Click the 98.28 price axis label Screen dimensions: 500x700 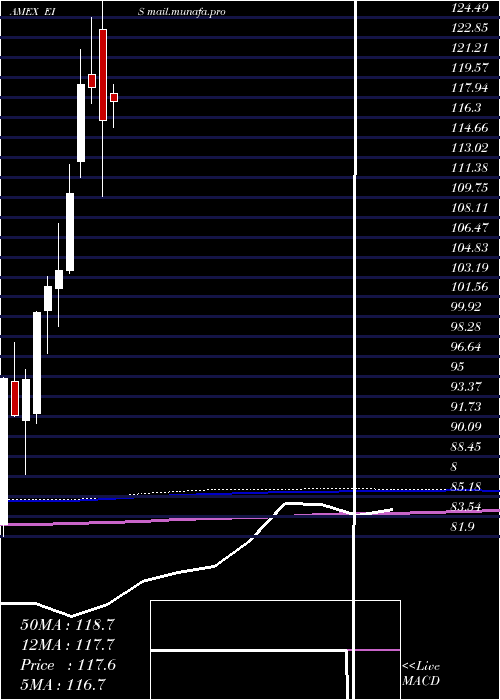pyautogui.click(x=467, y=327)
